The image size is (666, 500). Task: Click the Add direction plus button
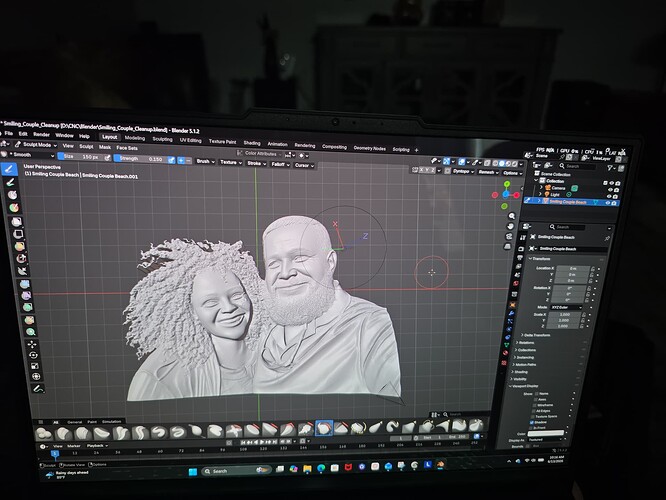point(181,160)
